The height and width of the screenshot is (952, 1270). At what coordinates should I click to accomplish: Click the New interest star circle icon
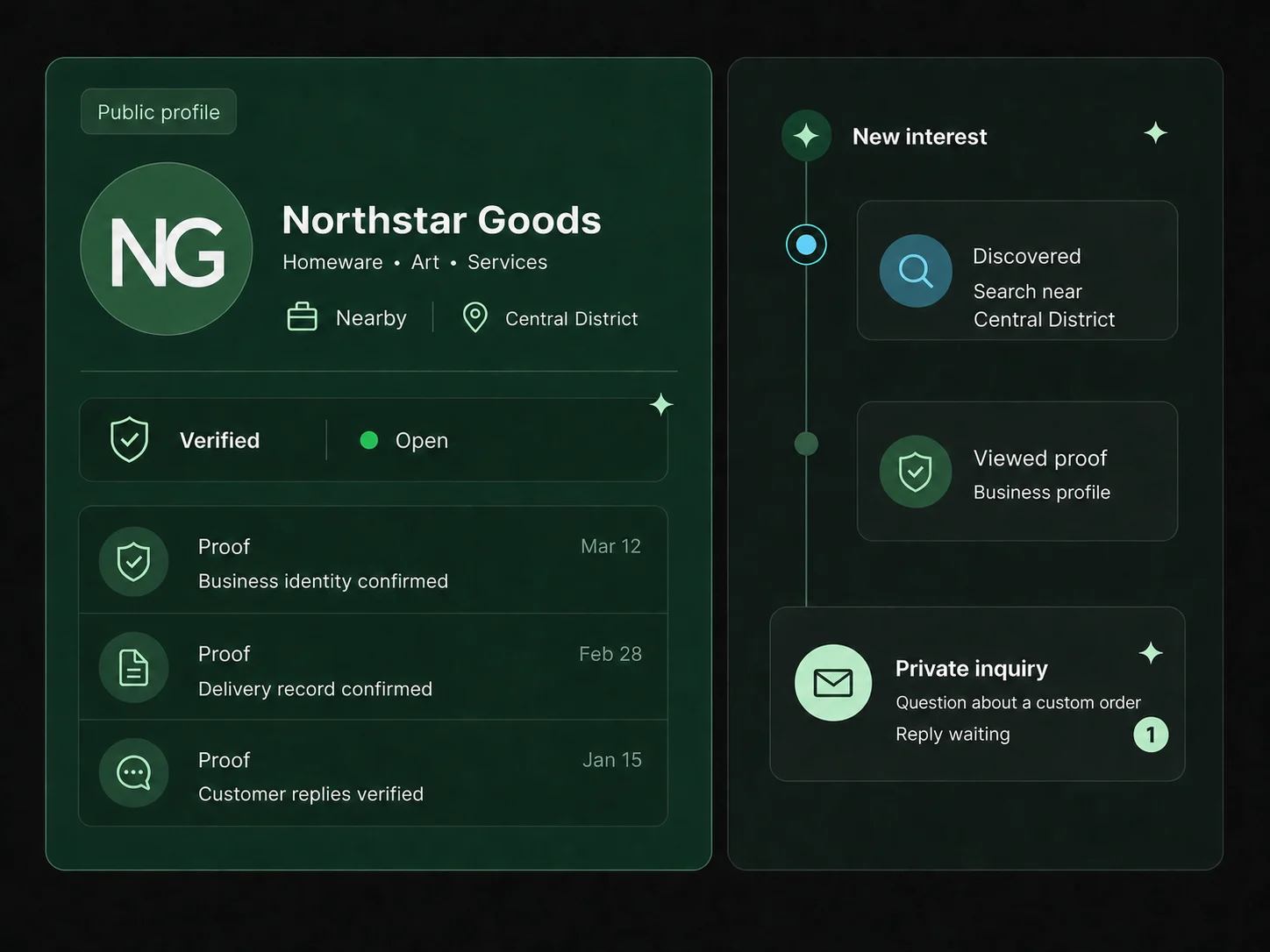(806, 136)
